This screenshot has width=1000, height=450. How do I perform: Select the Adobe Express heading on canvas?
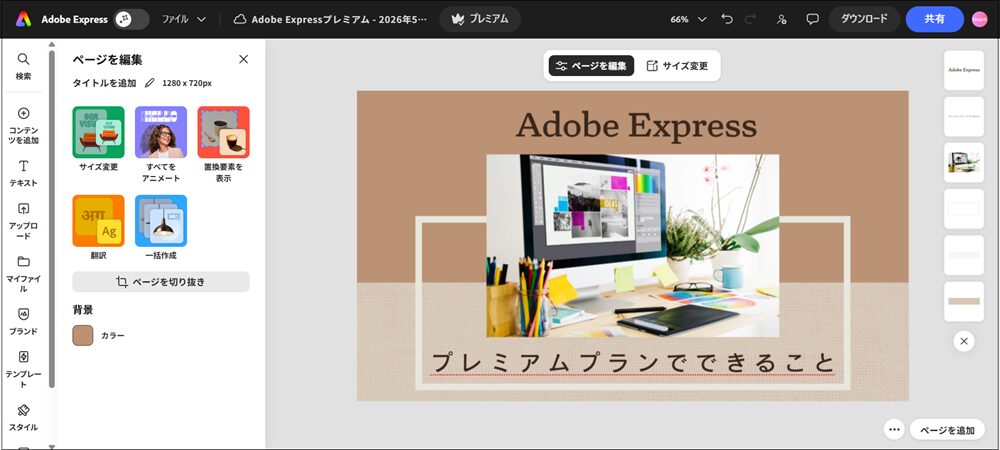coord(636,125)
